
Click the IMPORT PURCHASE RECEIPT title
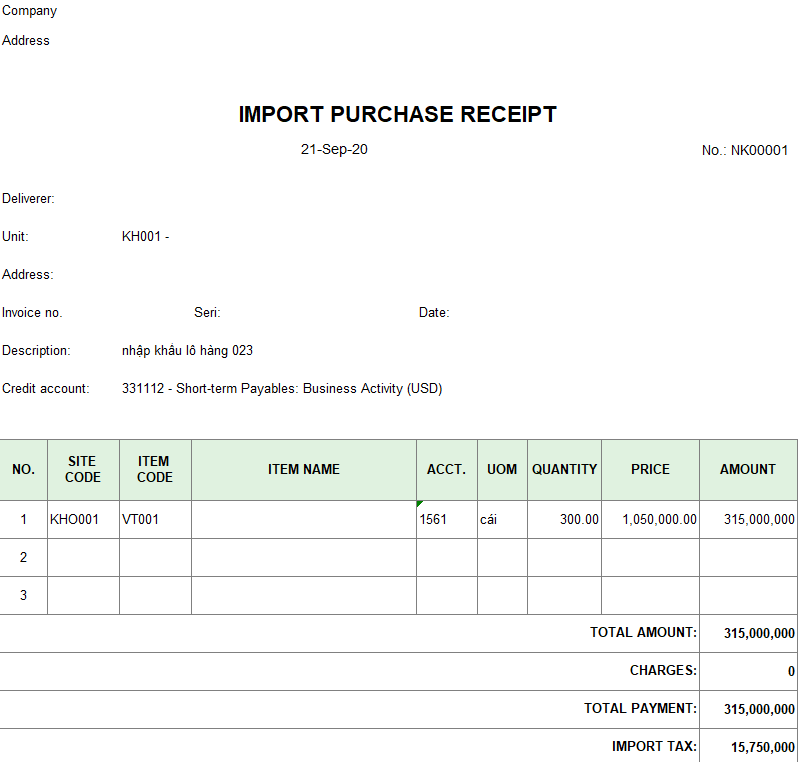[x=397, y=114]
